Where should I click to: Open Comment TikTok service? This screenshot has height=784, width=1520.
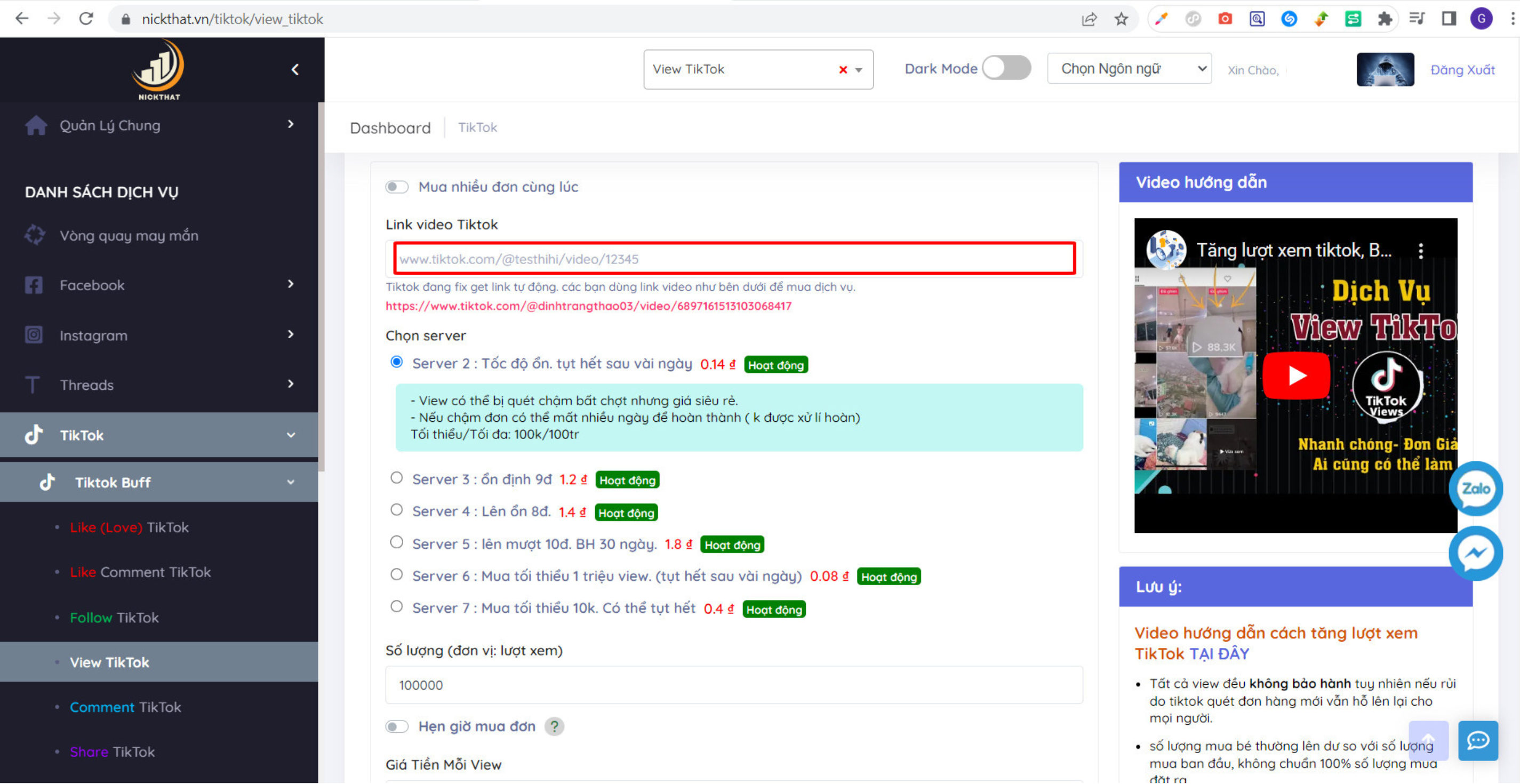tap(125, 707)
